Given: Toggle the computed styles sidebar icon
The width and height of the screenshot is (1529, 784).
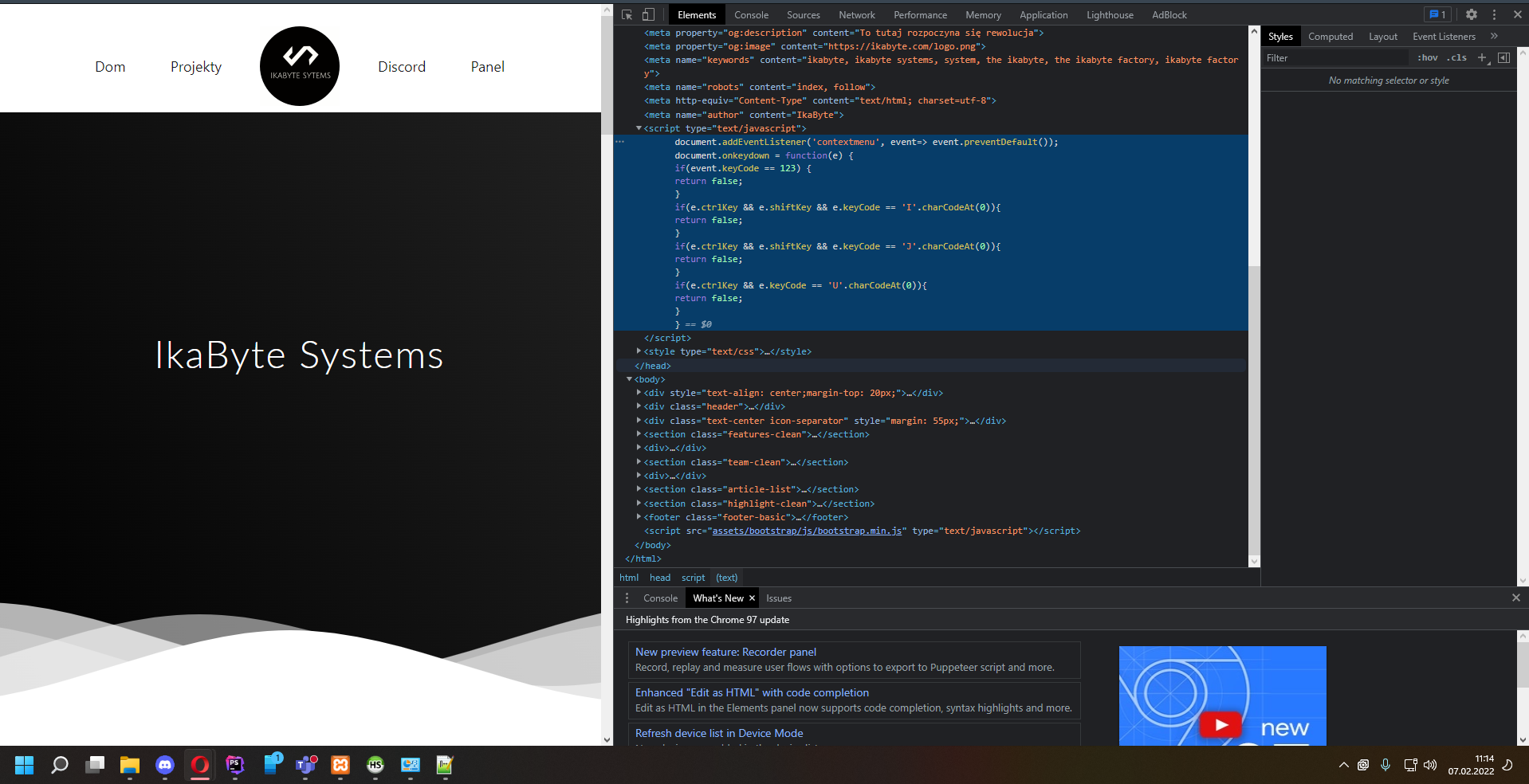Looking at the screenshot, I should coord(1503,57).
